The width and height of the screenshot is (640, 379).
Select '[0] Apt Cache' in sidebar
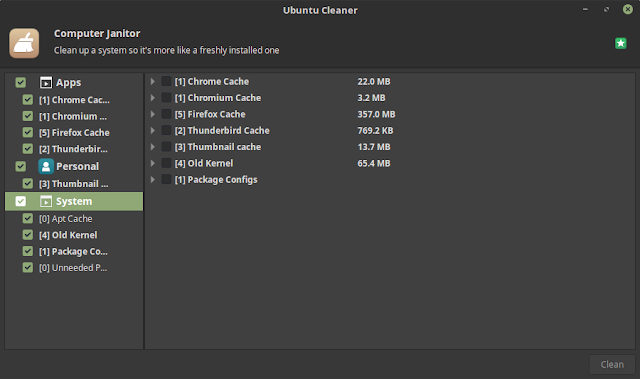coord(66,219)
